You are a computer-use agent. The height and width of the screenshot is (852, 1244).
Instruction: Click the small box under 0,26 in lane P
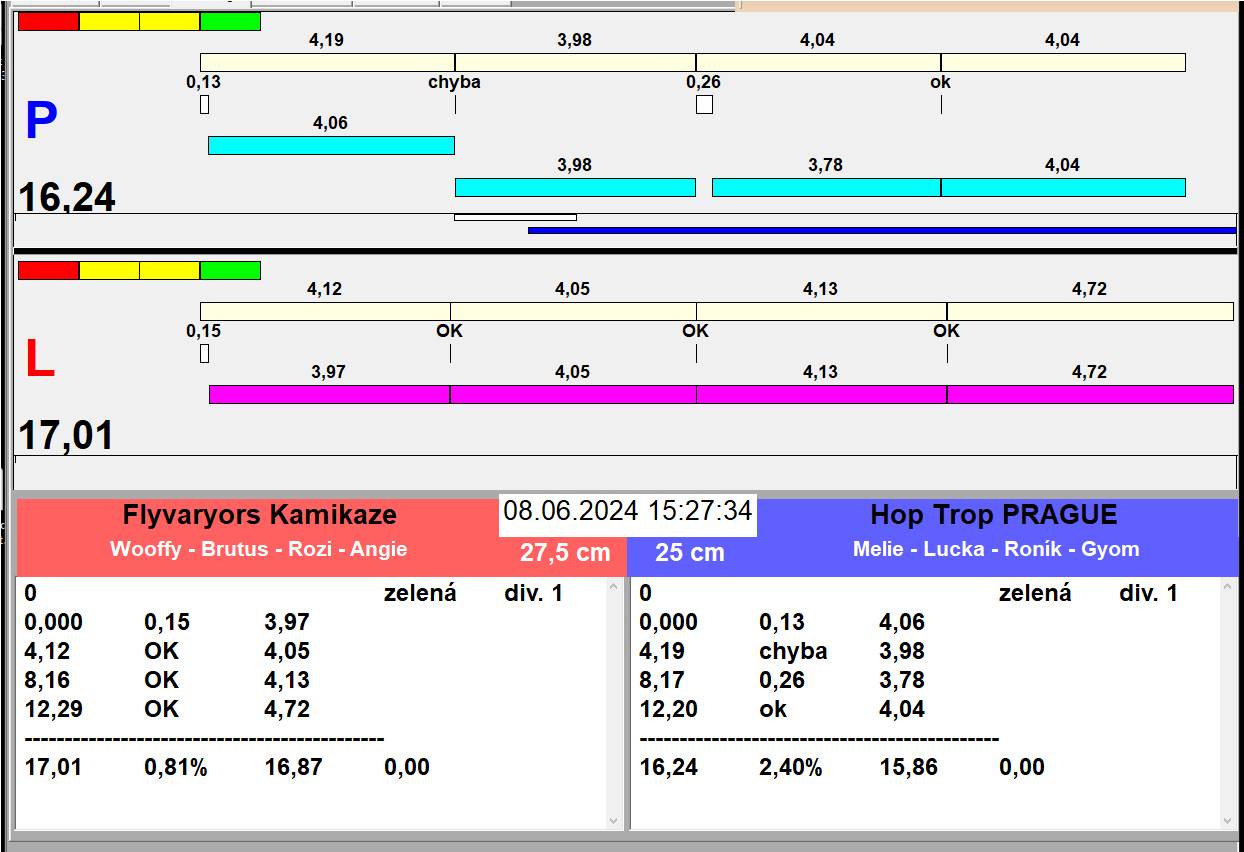click(x=704, y=104)
